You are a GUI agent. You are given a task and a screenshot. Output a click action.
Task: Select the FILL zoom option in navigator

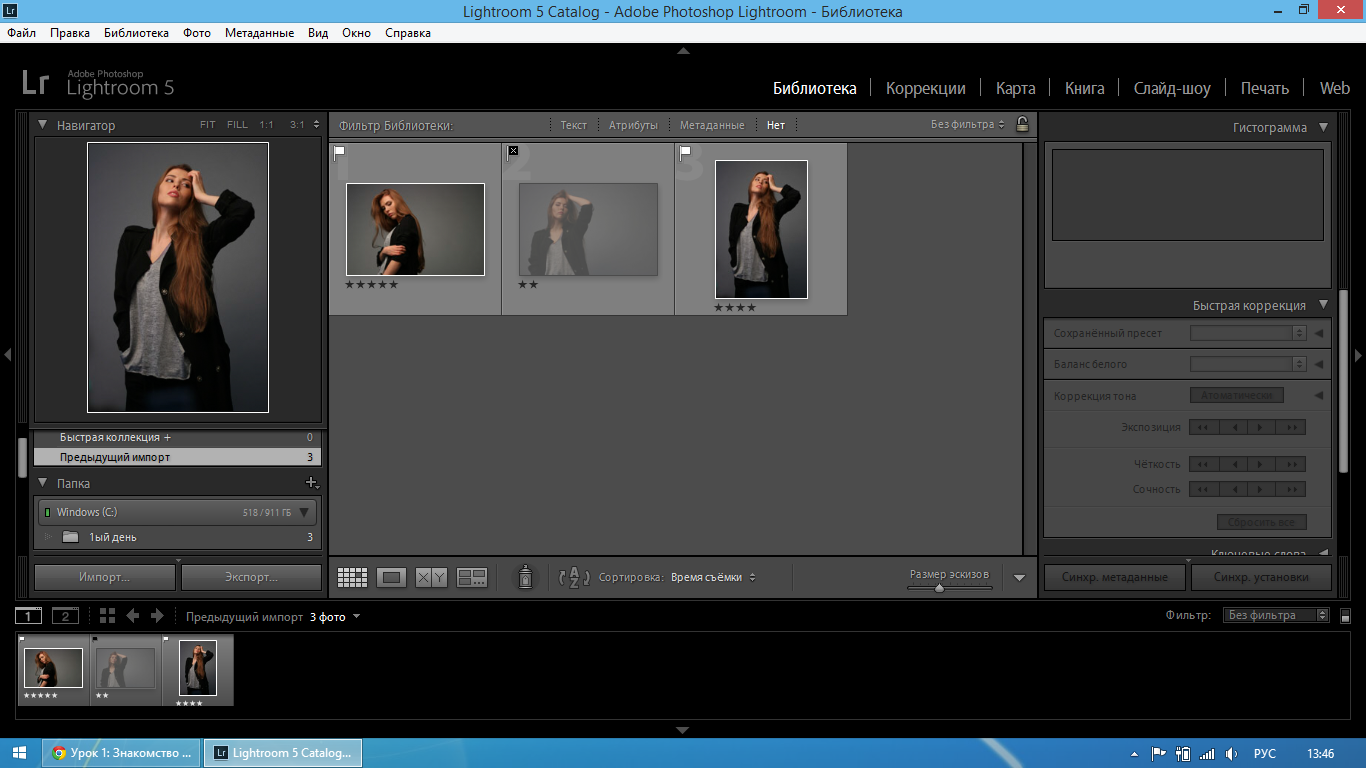[x=237, y=125]
